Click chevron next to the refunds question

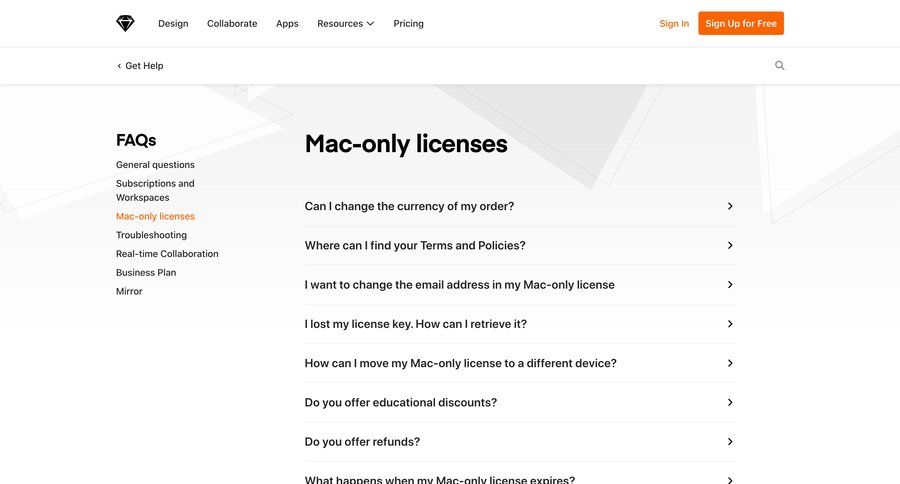(x=730, y=442)
